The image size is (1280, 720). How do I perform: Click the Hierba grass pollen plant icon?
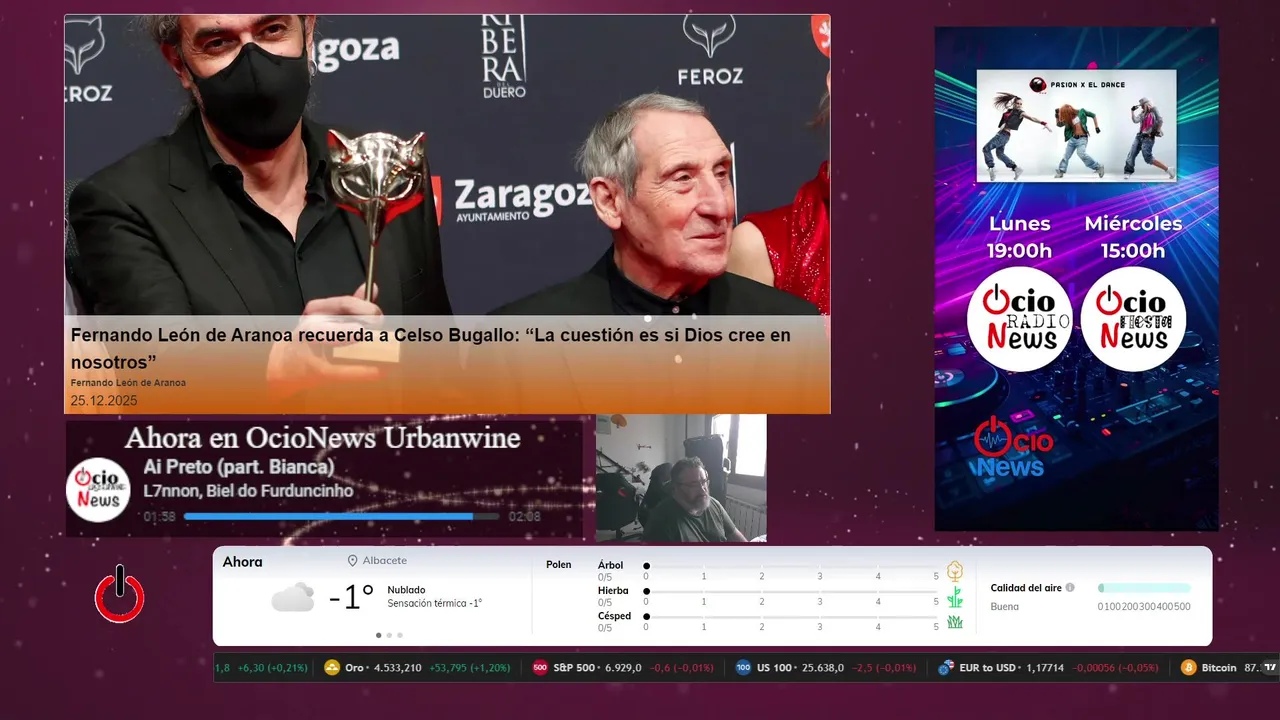click(x=954, y=597)
